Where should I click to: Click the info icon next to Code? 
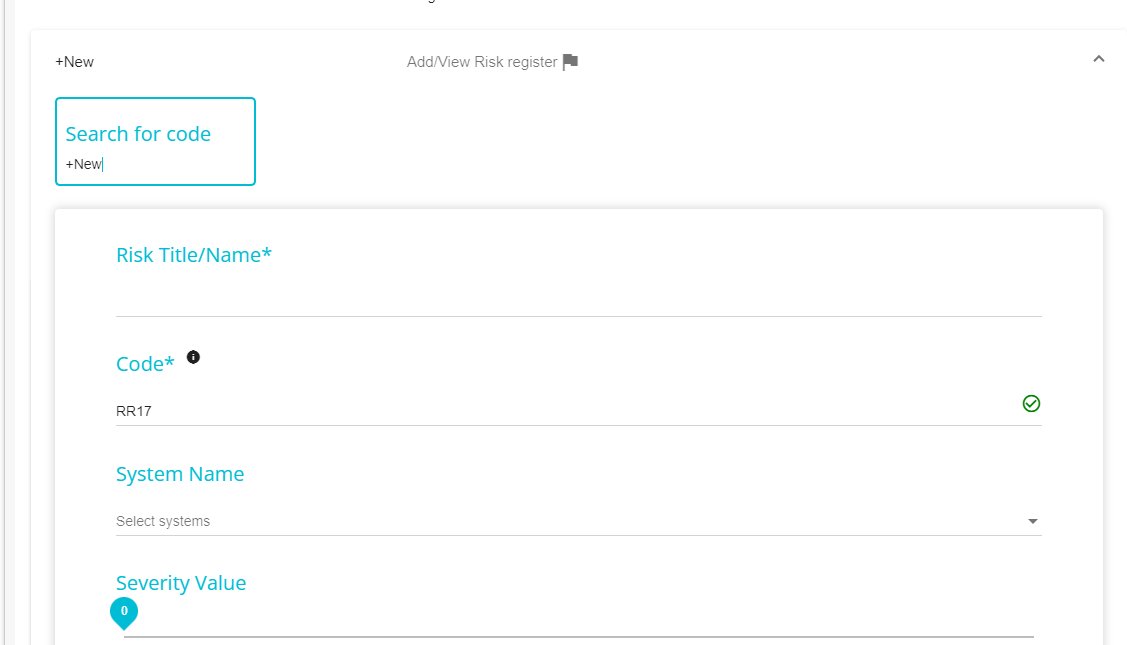[x=193, y=357]
